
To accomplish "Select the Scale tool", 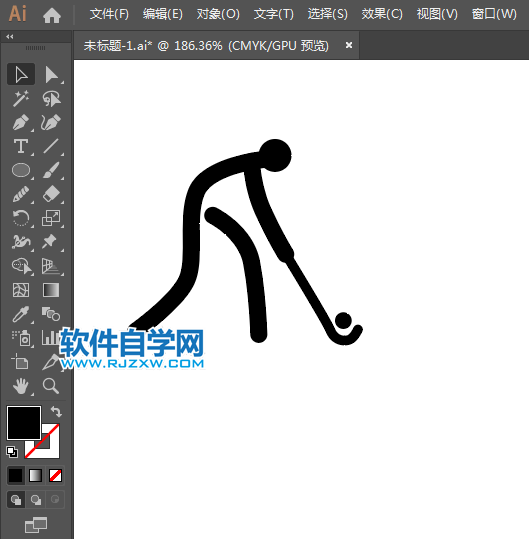I will tap(51, 218).
